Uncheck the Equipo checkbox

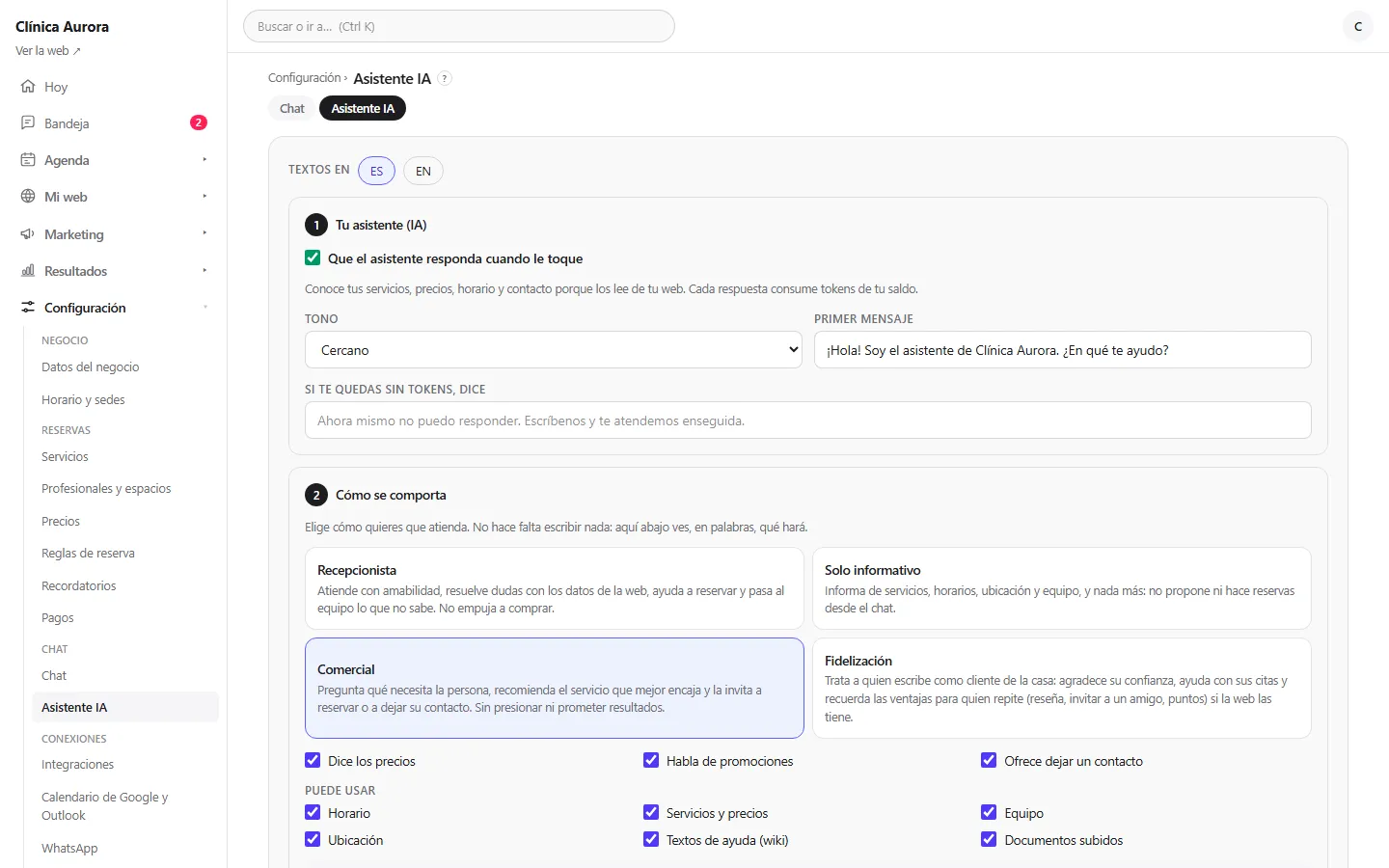[989, 812]
